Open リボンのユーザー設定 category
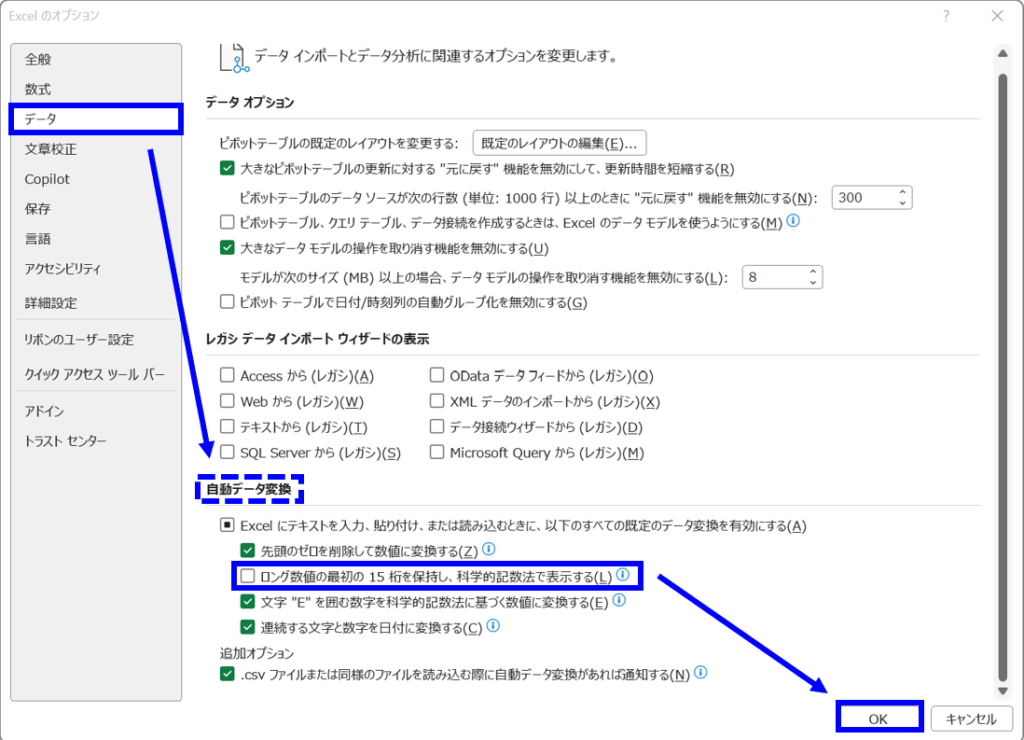 pos(96,340)
